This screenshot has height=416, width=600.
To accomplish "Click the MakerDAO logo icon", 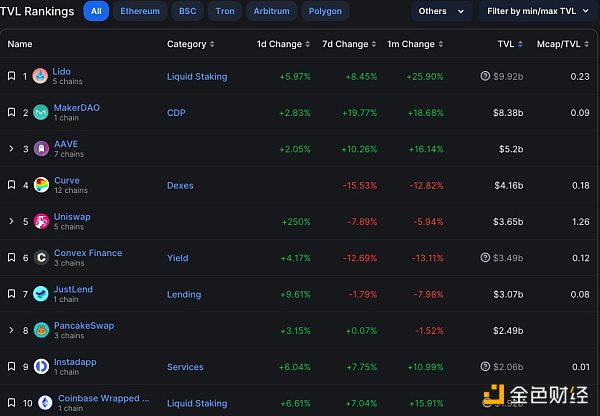I will click(40, 112).
